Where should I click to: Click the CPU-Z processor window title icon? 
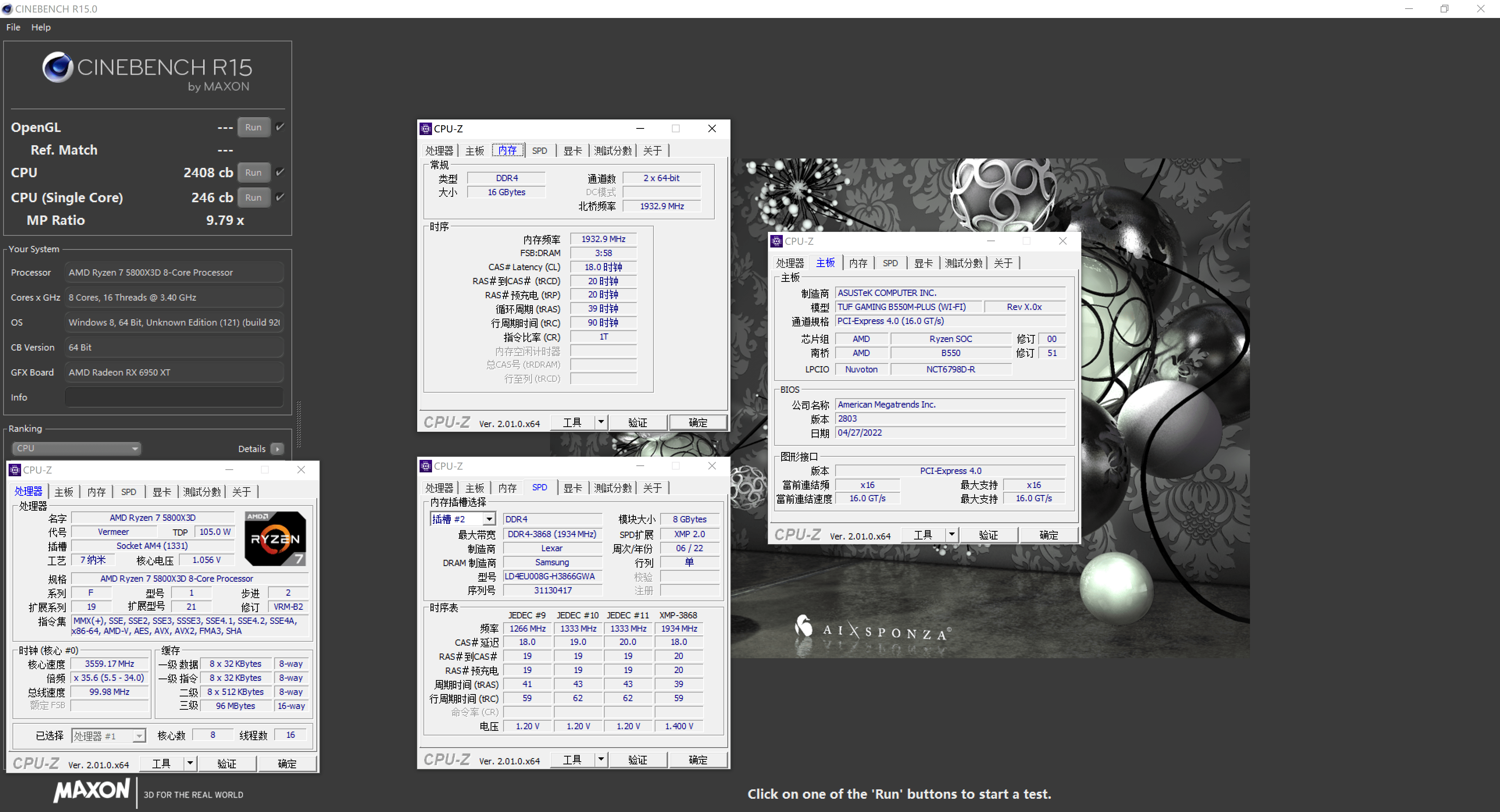[15, 470]
